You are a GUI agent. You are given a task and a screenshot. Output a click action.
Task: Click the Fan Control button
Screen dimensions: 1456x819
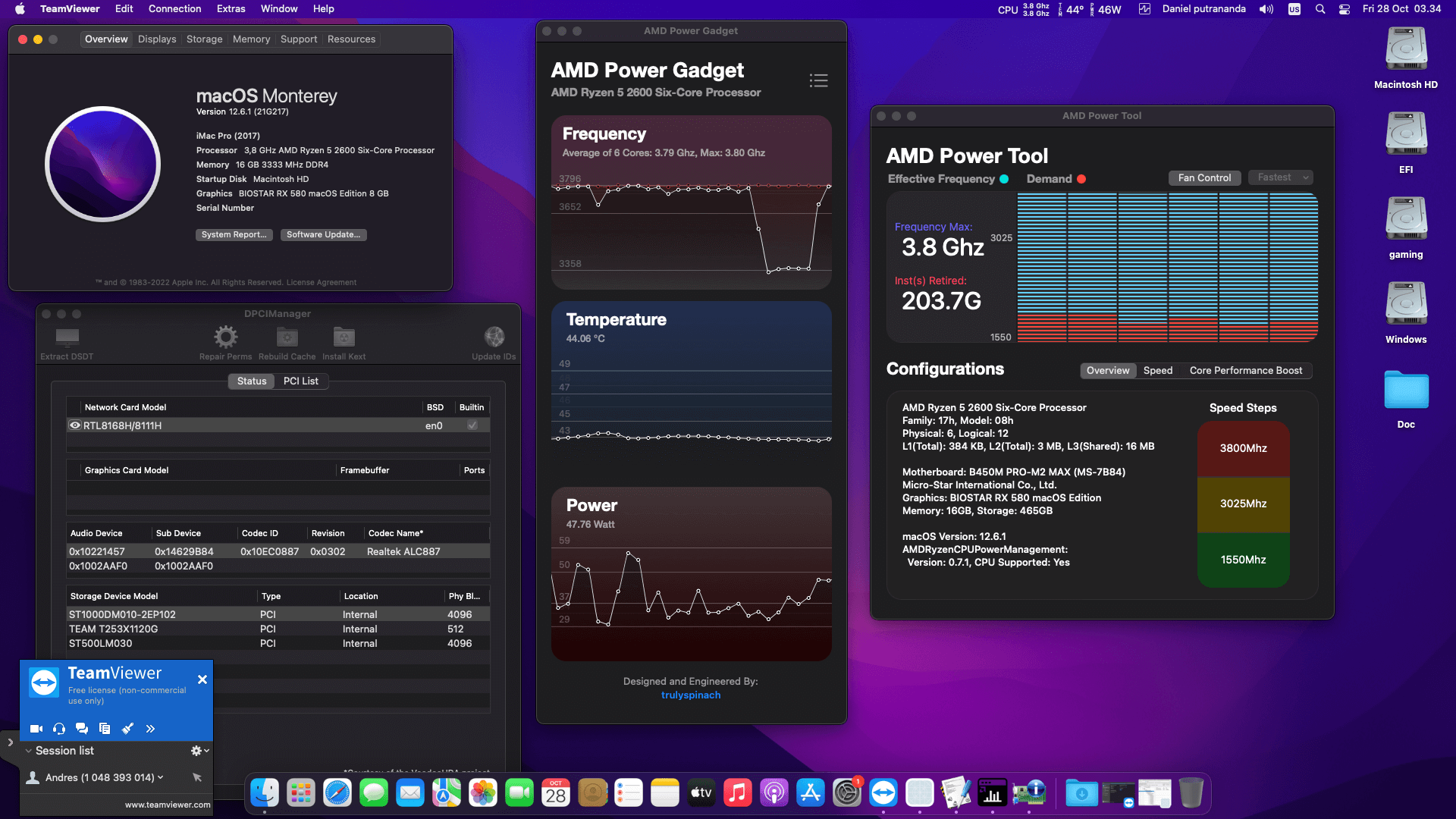point(1204,177)
